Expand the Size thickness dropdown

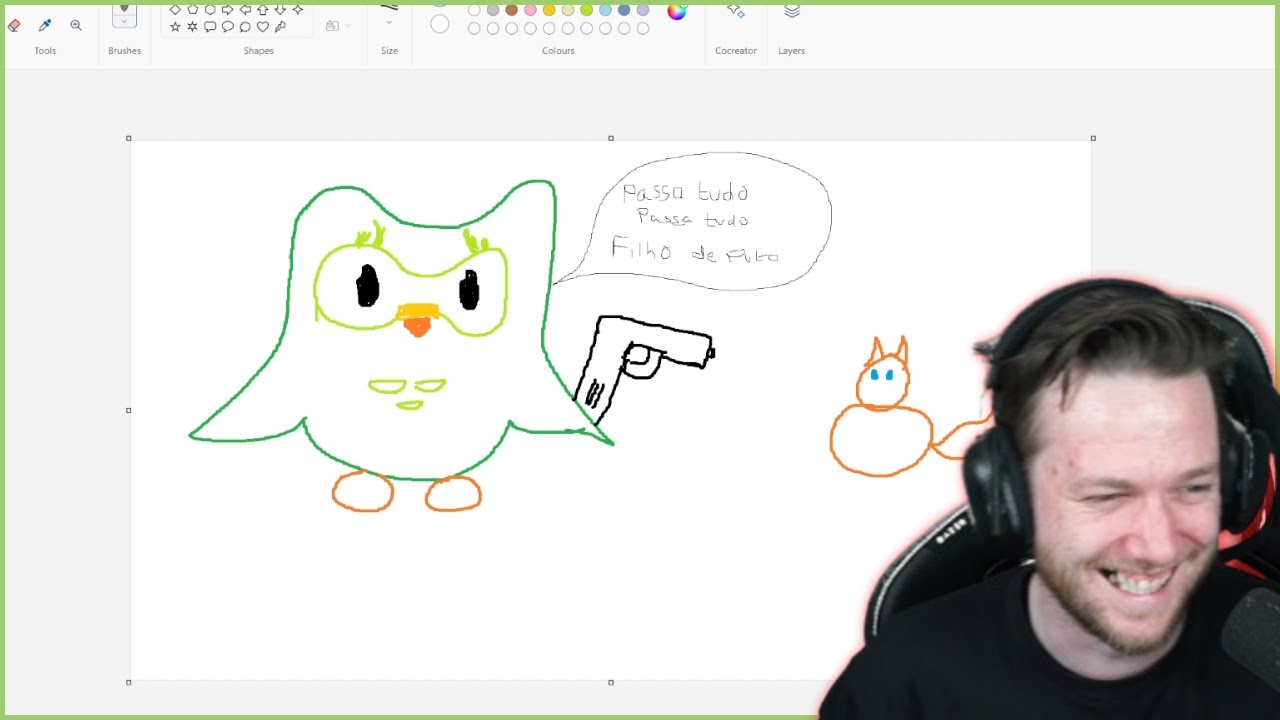389,22
